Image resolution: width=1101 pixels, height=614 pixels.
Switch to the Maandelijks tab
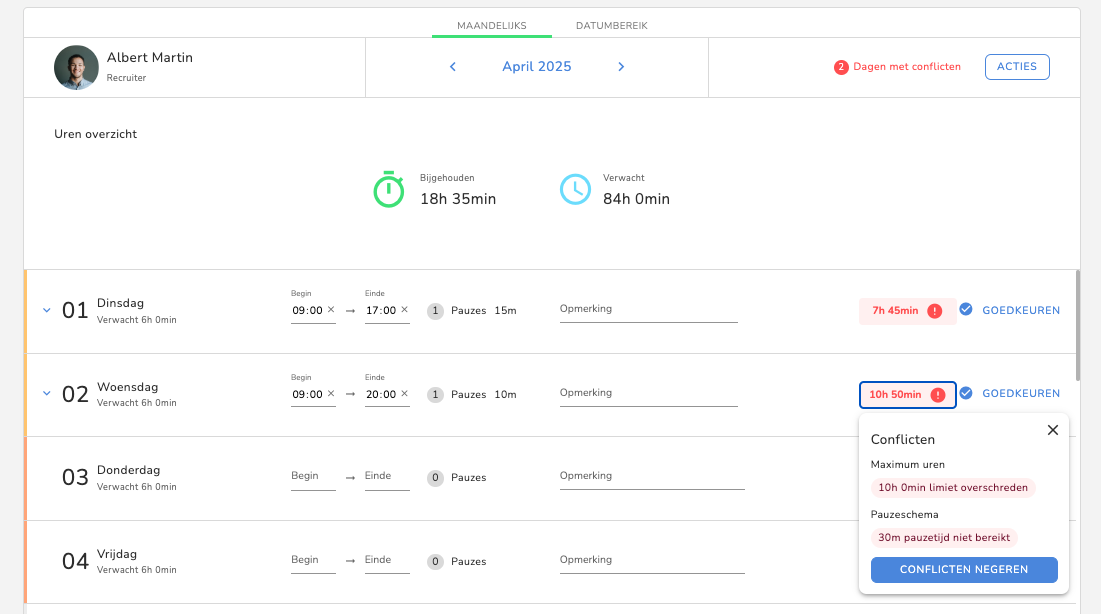click(x=492, y=25)
